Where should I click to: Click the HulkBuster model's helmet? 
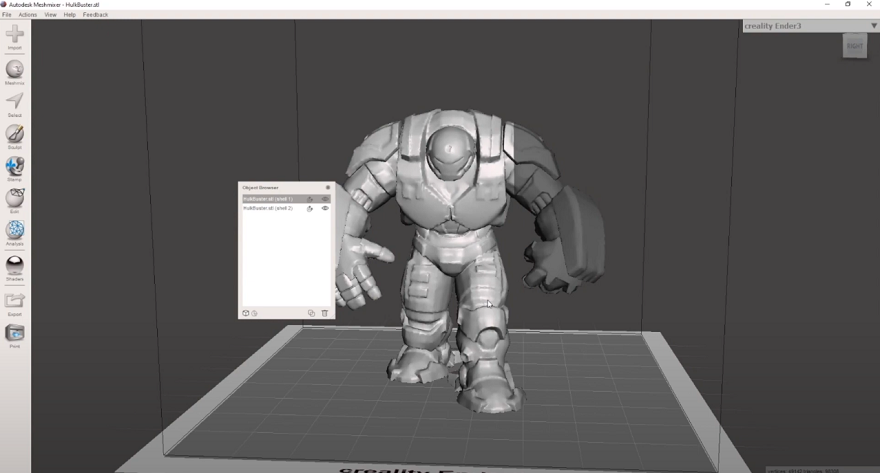point(451,151)
